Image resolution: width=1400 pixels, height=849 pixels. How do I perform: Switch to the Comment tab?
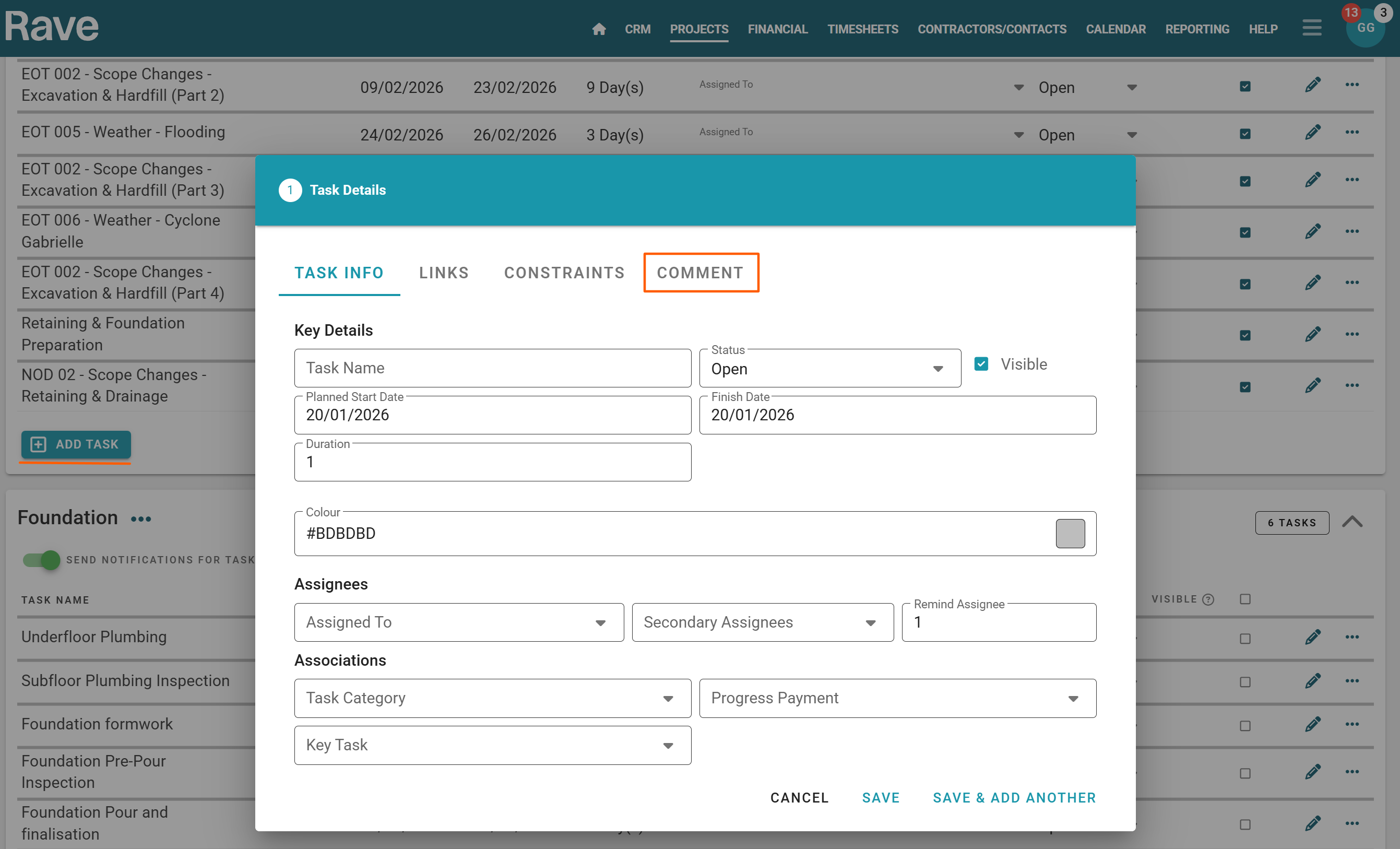click(700, 273)
